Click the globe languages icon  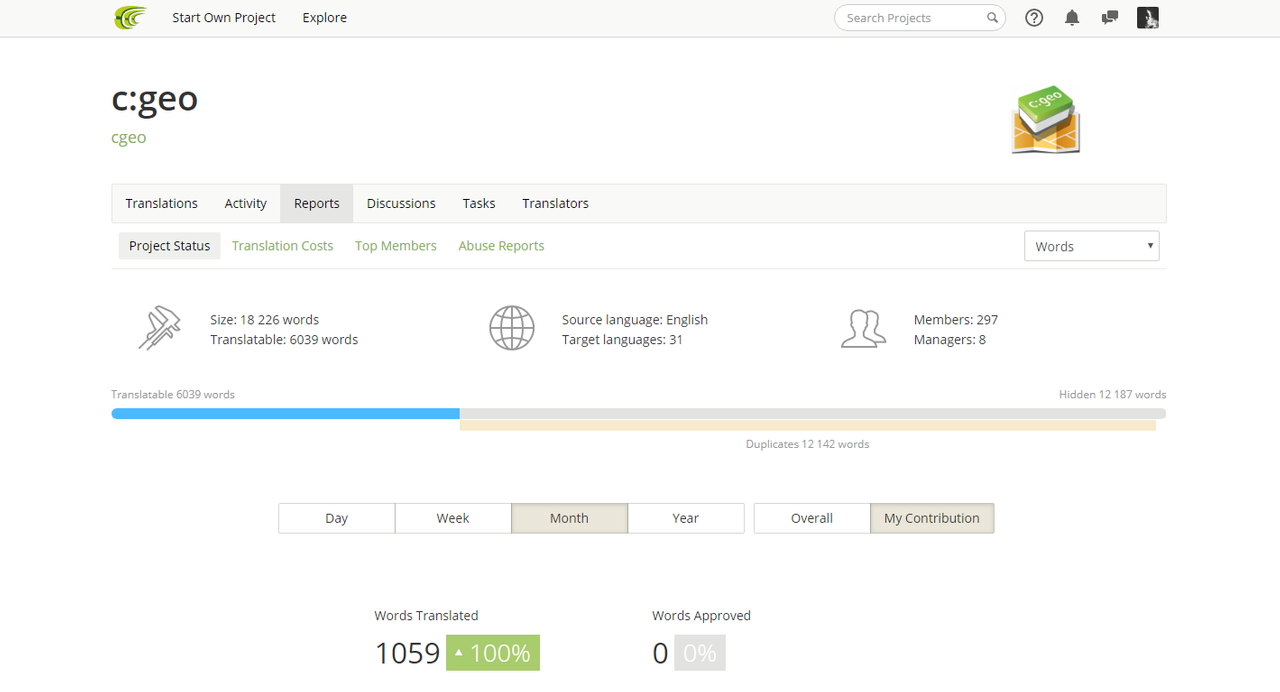511,328
